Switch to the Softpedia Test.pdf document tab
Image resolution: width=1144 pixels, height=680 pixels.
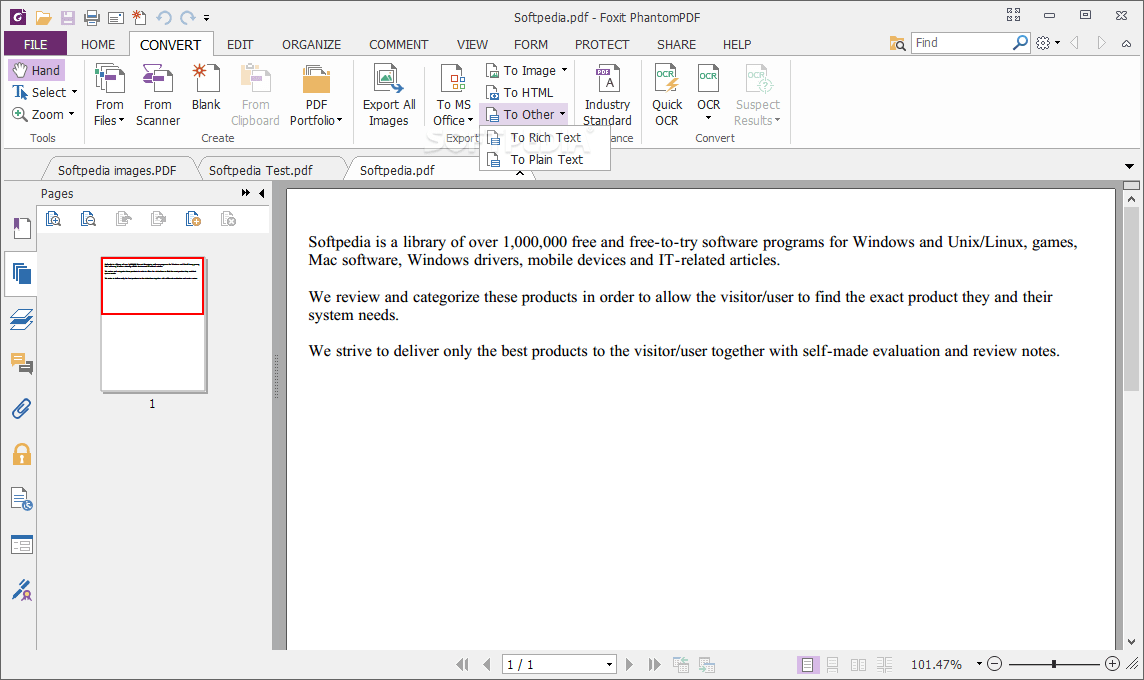(x=260, y=170)
